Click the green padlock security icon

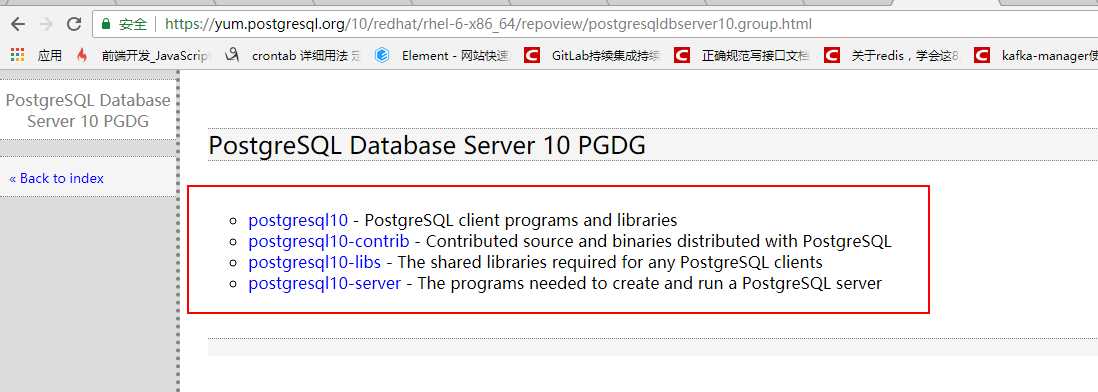(106, 24)
